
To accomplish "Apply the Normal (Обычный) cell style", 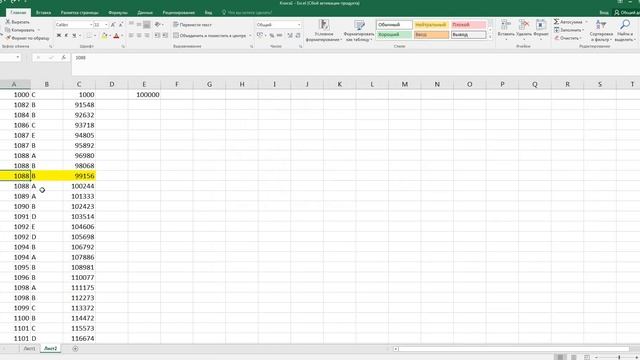I will tap(394, 25).
